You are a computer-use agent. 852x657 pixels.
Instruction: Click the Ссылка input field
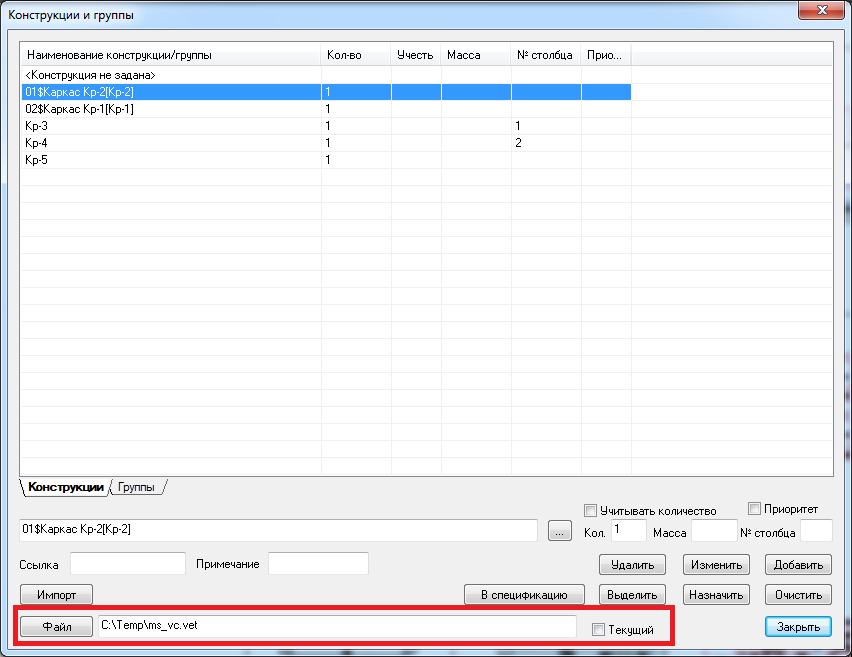click(x=127, y=564)
